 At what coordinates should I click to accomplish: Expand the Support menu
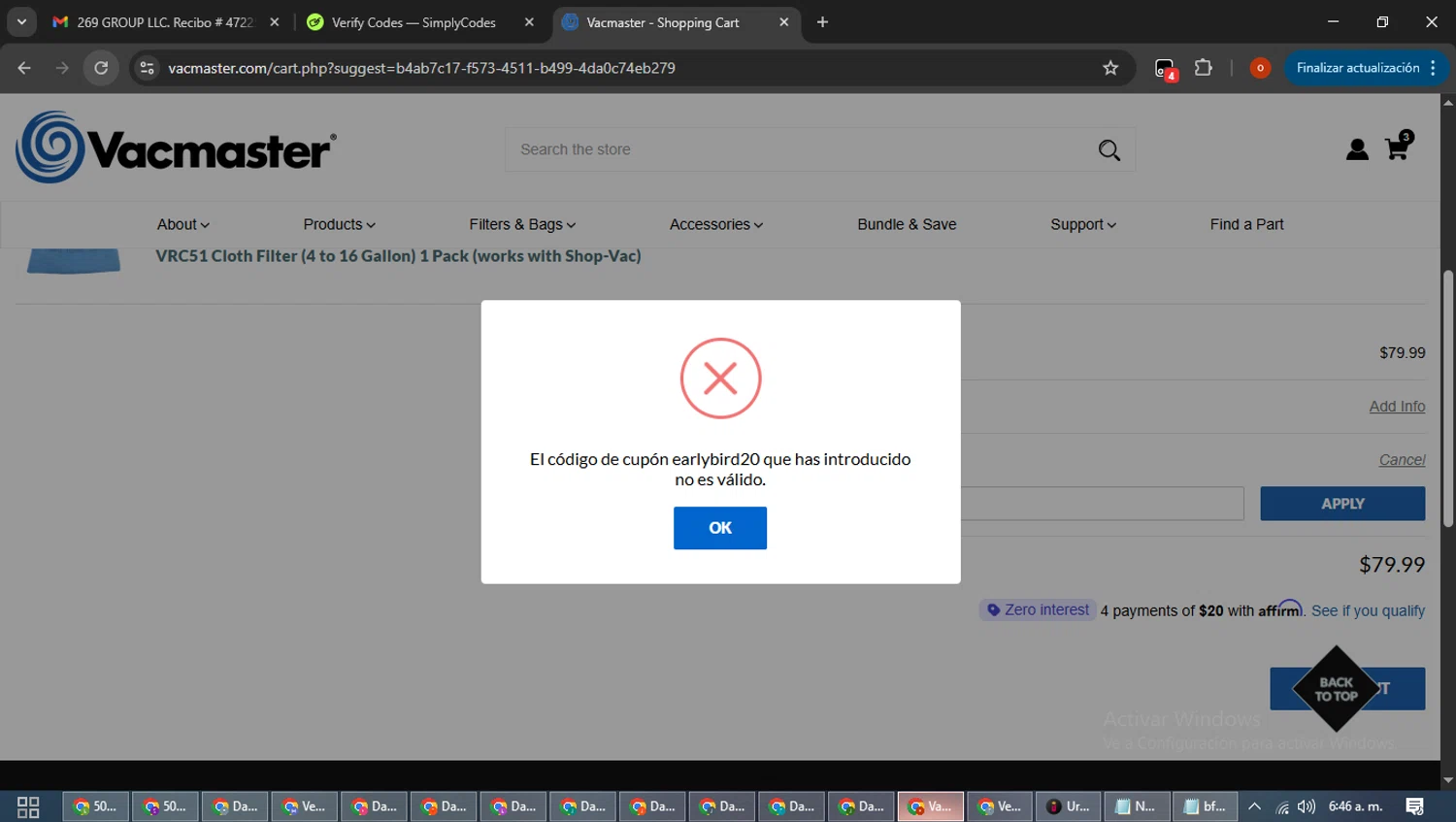point(1083,224)
